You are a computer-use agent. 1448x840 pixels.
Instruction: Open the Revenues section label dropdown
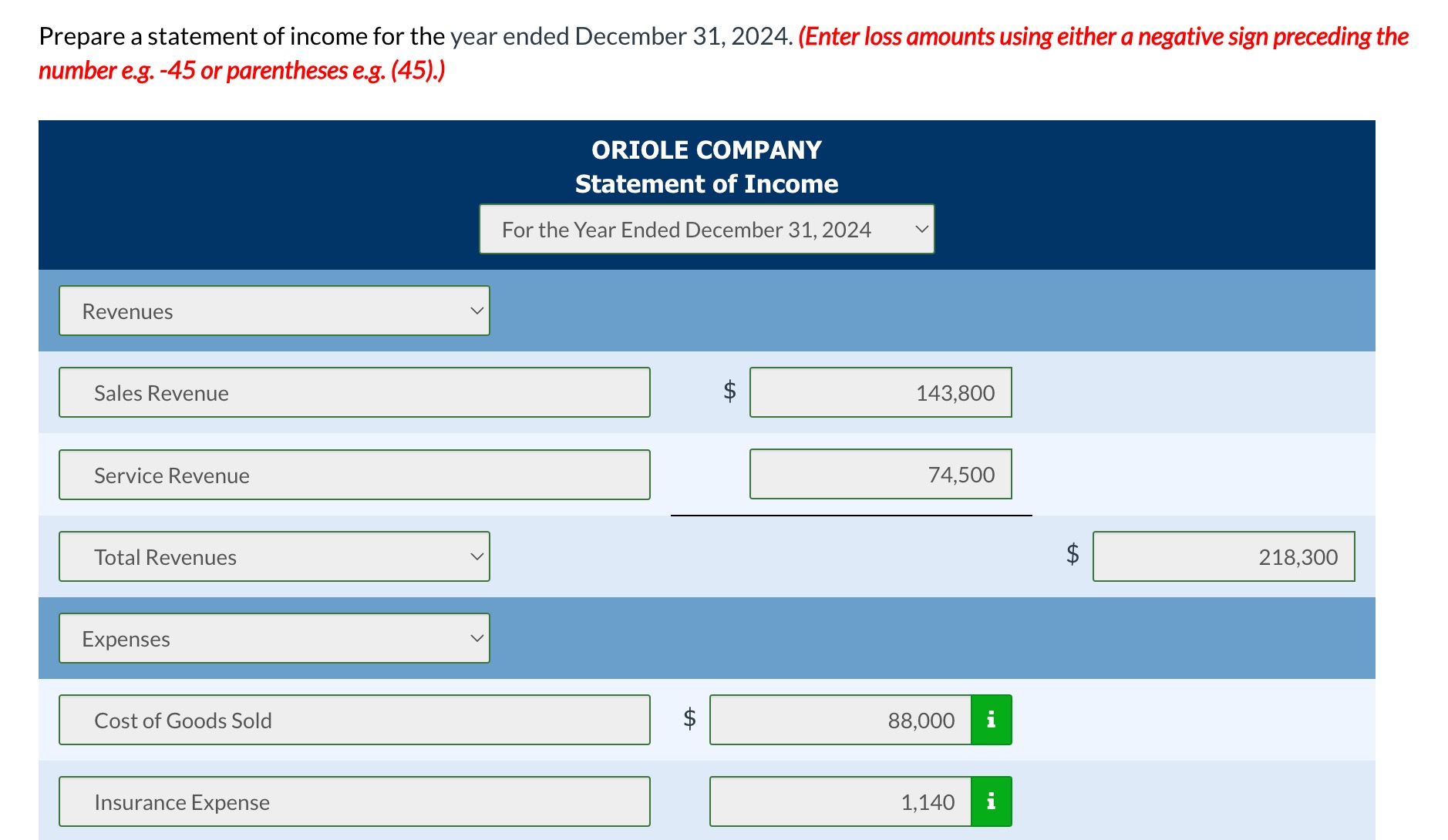[274, 311]
